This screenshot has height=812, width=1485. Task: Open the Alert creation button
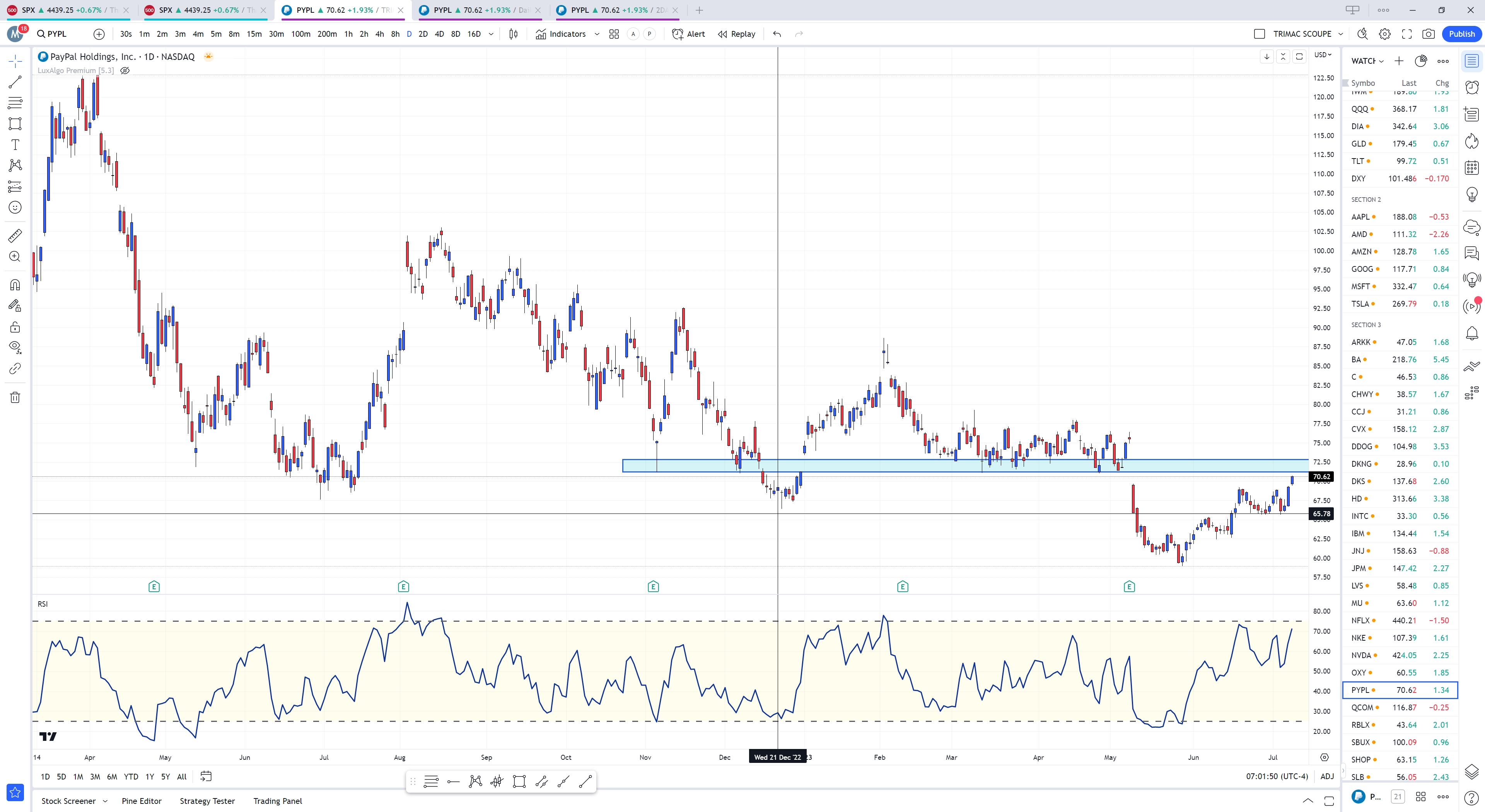point(689,34)
